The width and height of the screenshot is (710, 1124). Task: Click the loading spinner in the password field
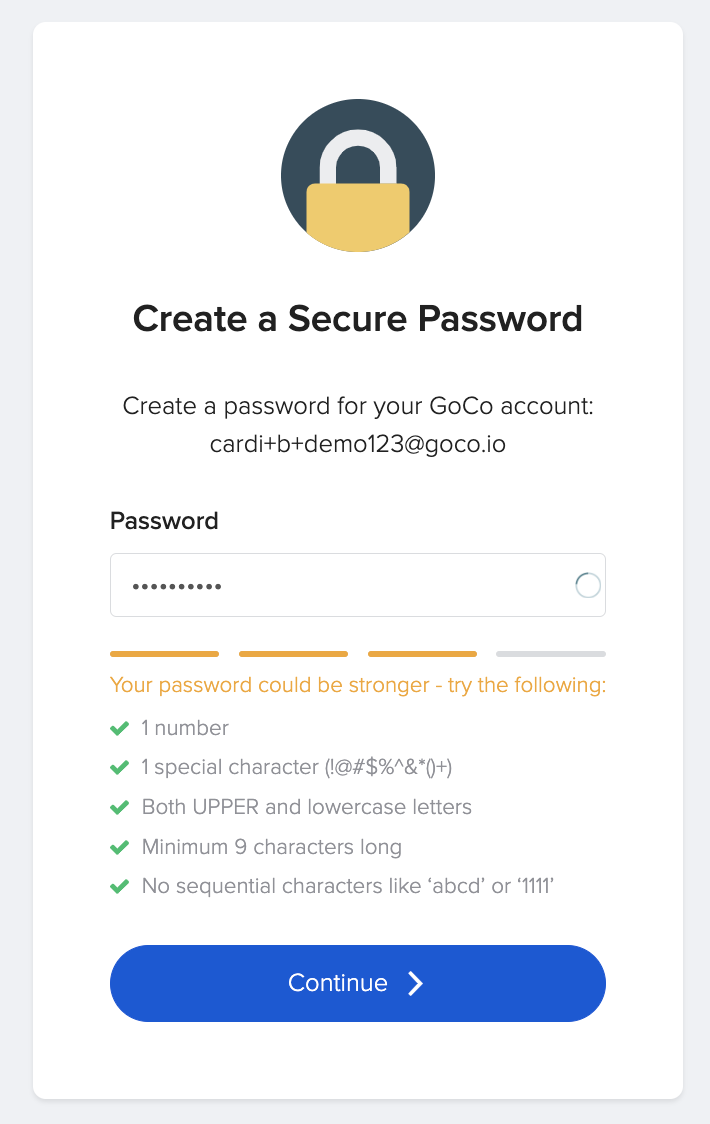click(x=588, y=586)
